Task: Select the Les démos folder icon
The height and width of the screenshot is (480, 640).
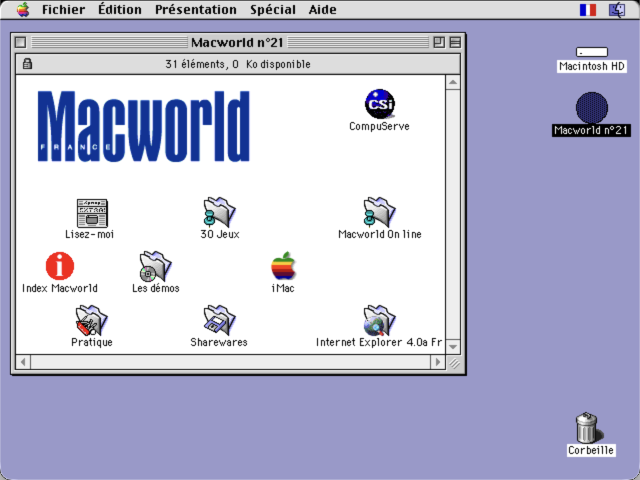Action: [156, 267]
